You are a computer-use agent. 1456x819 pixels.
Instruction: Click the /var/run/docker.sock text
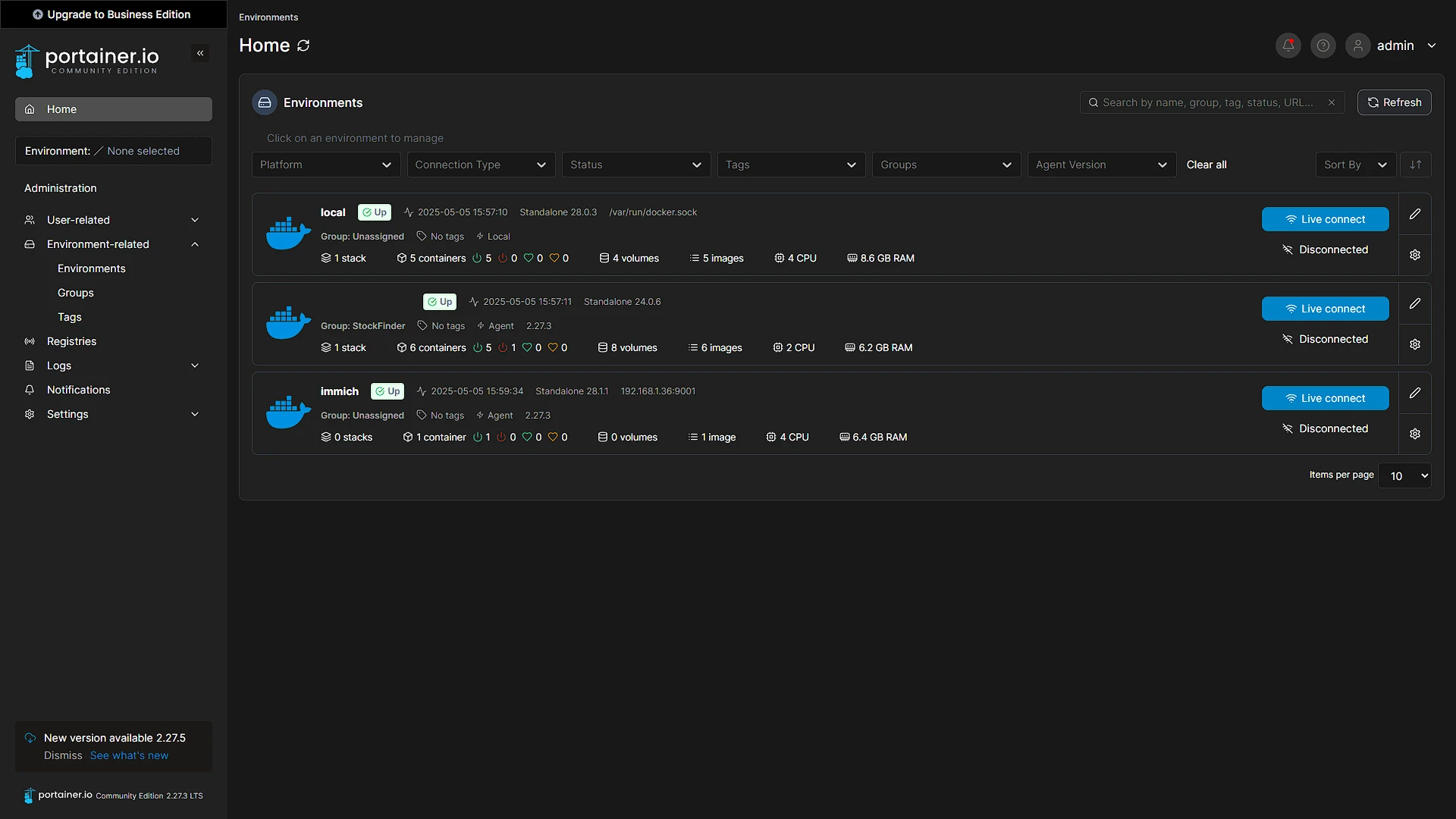(x=653, y=212)
